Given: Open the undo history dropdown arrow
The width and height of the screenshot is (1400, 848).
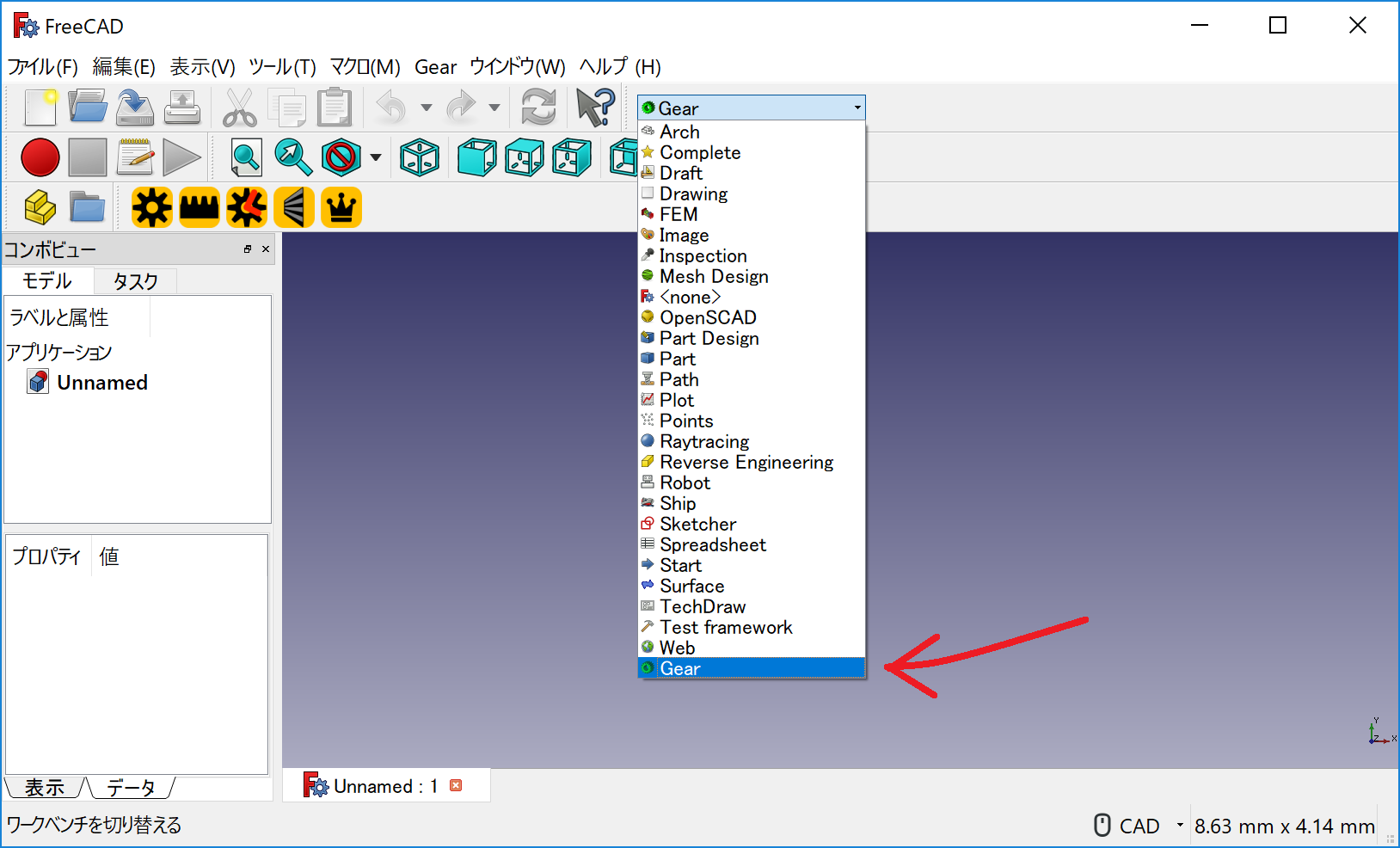Looking at the screenshot, I should point(426,108).
